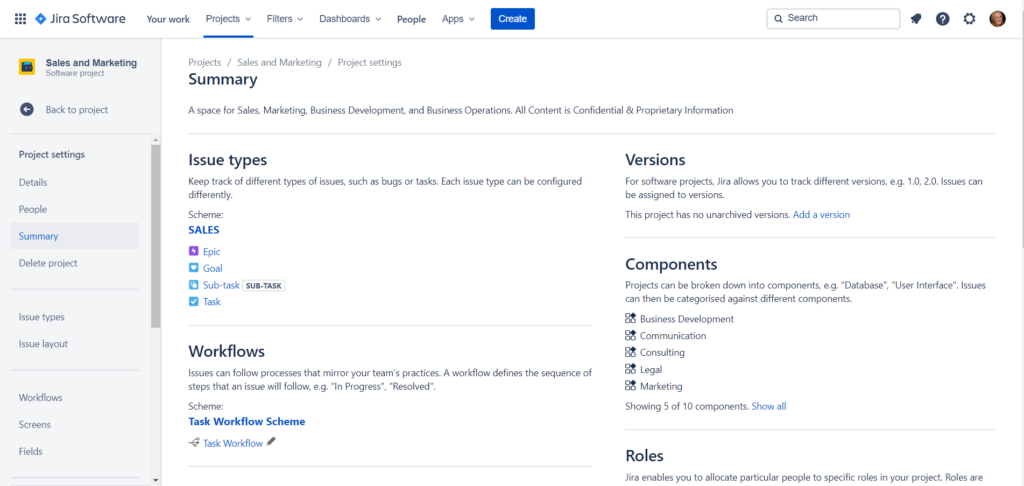Click Back to project link
This screenshot has height=486, width=1024.
[x=76, y=110]
